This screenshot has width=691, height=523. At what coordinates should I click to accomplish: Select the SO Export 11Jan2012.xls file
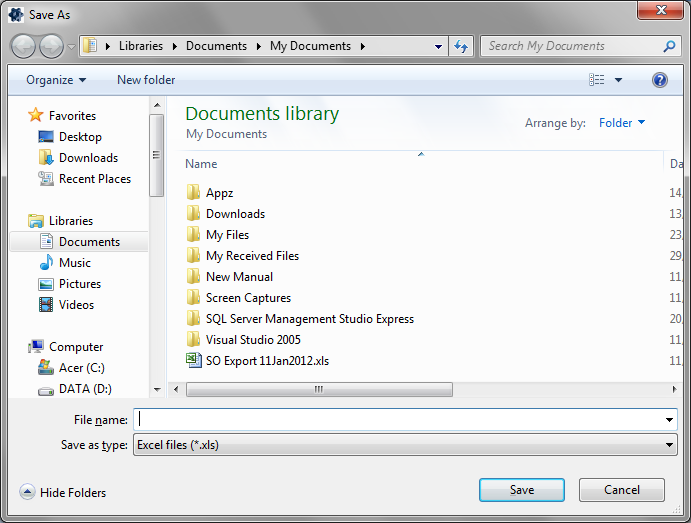[x=266, y=361]
